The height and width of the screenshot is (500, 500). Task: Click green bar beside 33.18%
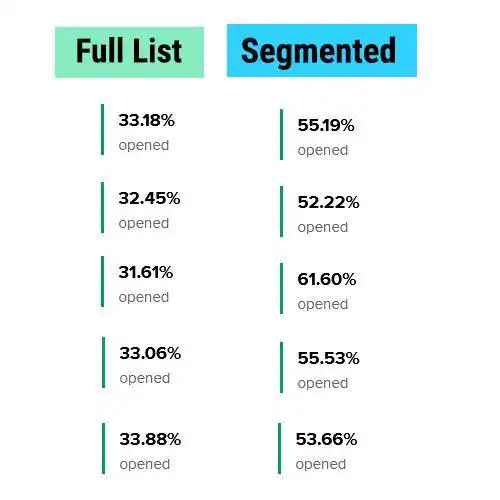click(102, 129)
